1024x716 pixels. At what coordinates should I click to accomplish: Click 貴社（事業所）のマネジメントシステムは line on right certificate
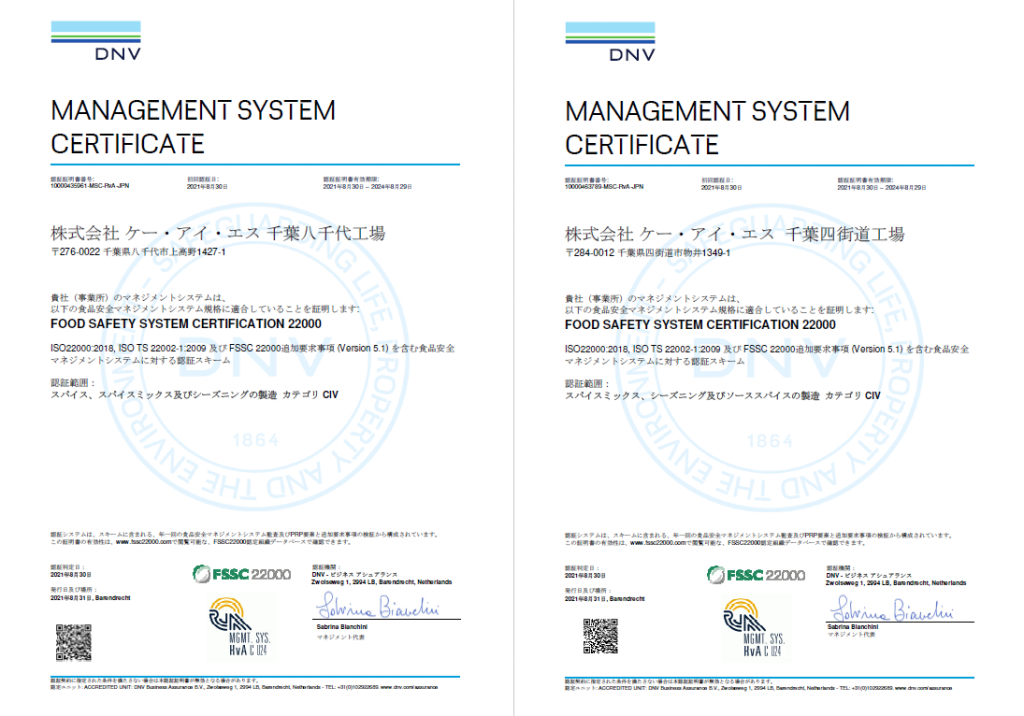coord(653,298)
